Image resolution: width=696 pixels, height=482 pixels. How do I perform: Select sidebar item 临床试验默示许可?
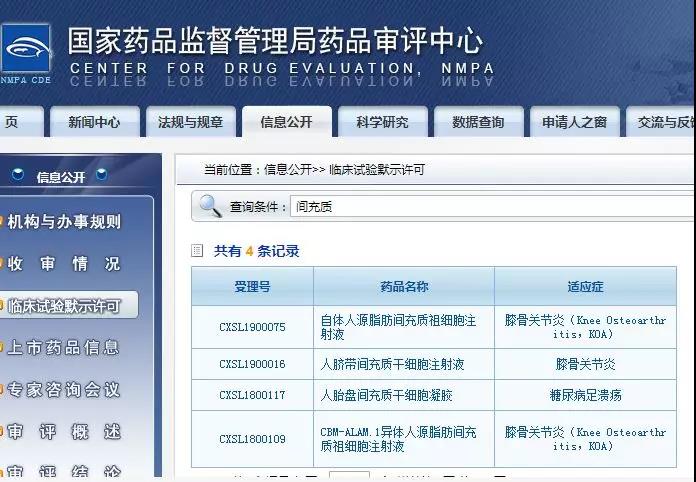[x=64, y=306]
